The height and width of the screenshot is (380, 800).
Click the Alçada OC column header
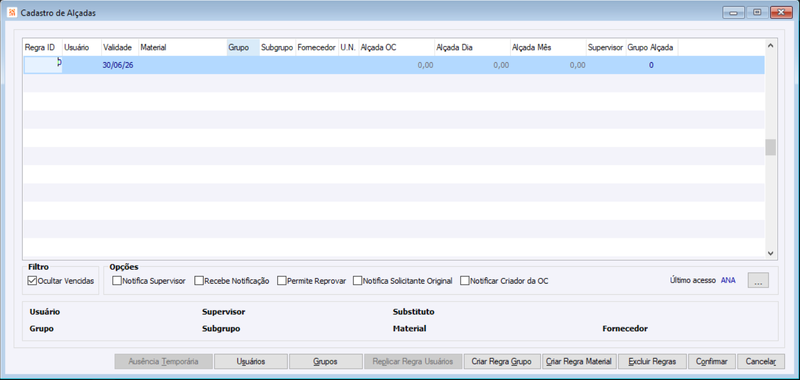point(396,47)
